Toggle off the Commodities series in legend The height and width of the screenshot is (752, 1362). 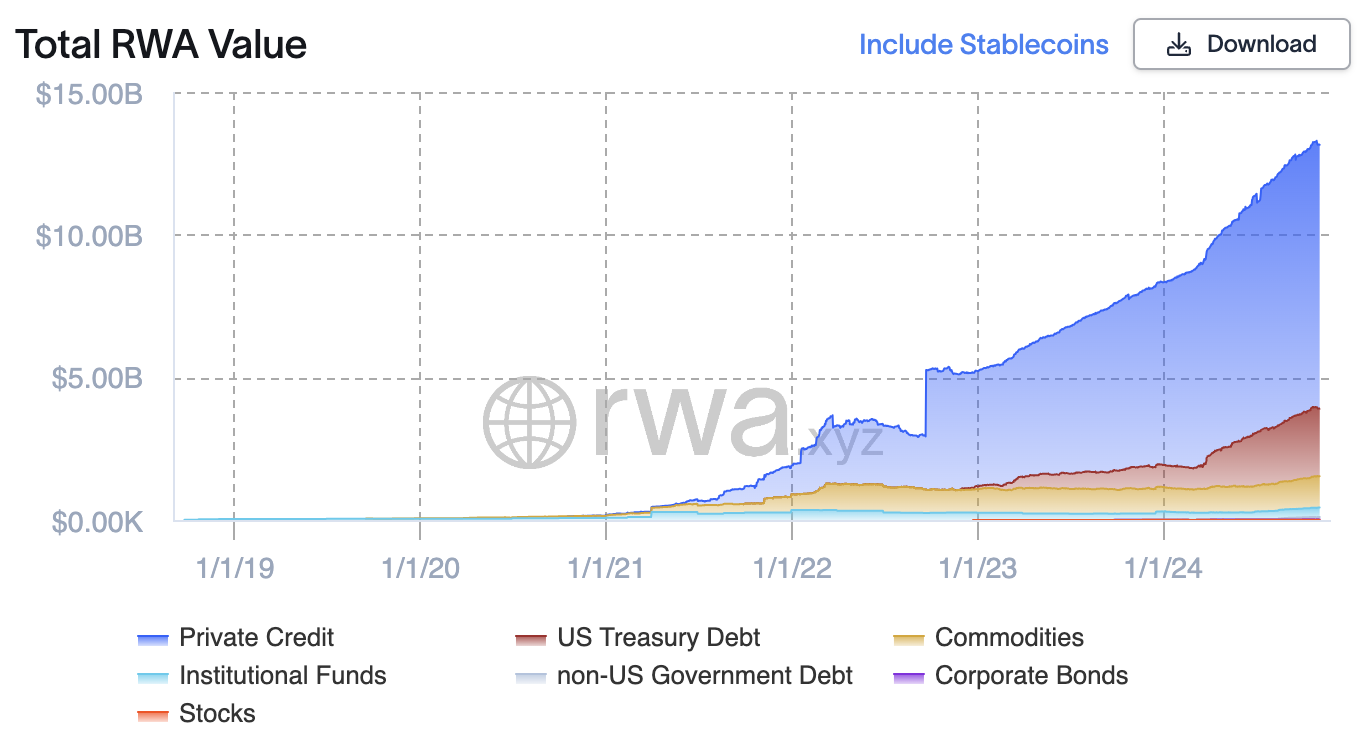(x=1008, y=637)
